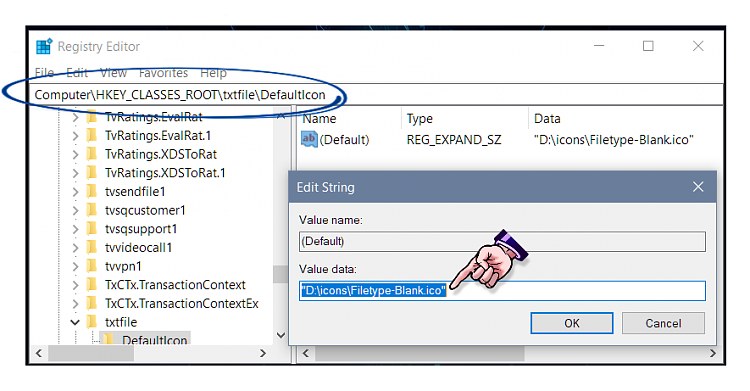Close the Edit String dialog

(698, 187)
